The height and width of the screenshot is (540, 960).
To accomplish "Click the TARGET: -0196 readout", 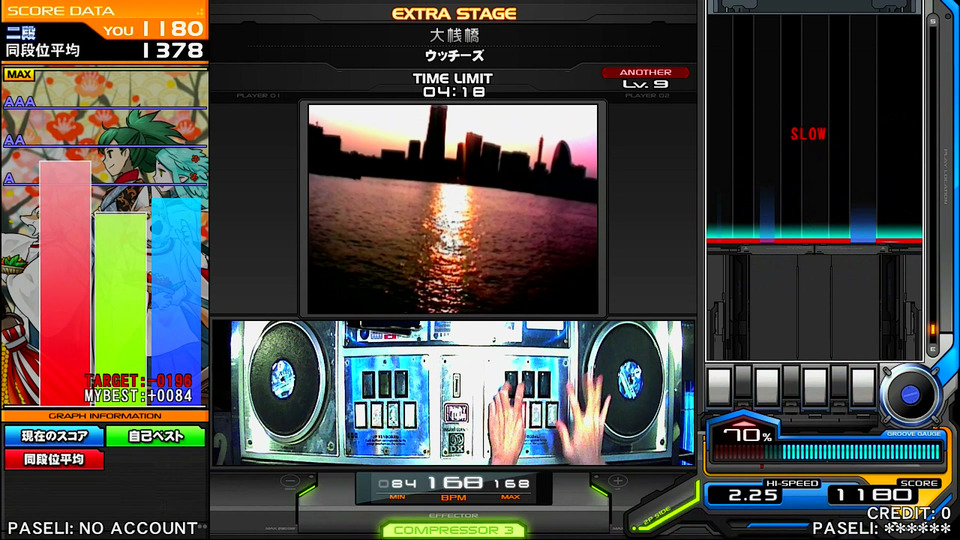I will 138,381.
